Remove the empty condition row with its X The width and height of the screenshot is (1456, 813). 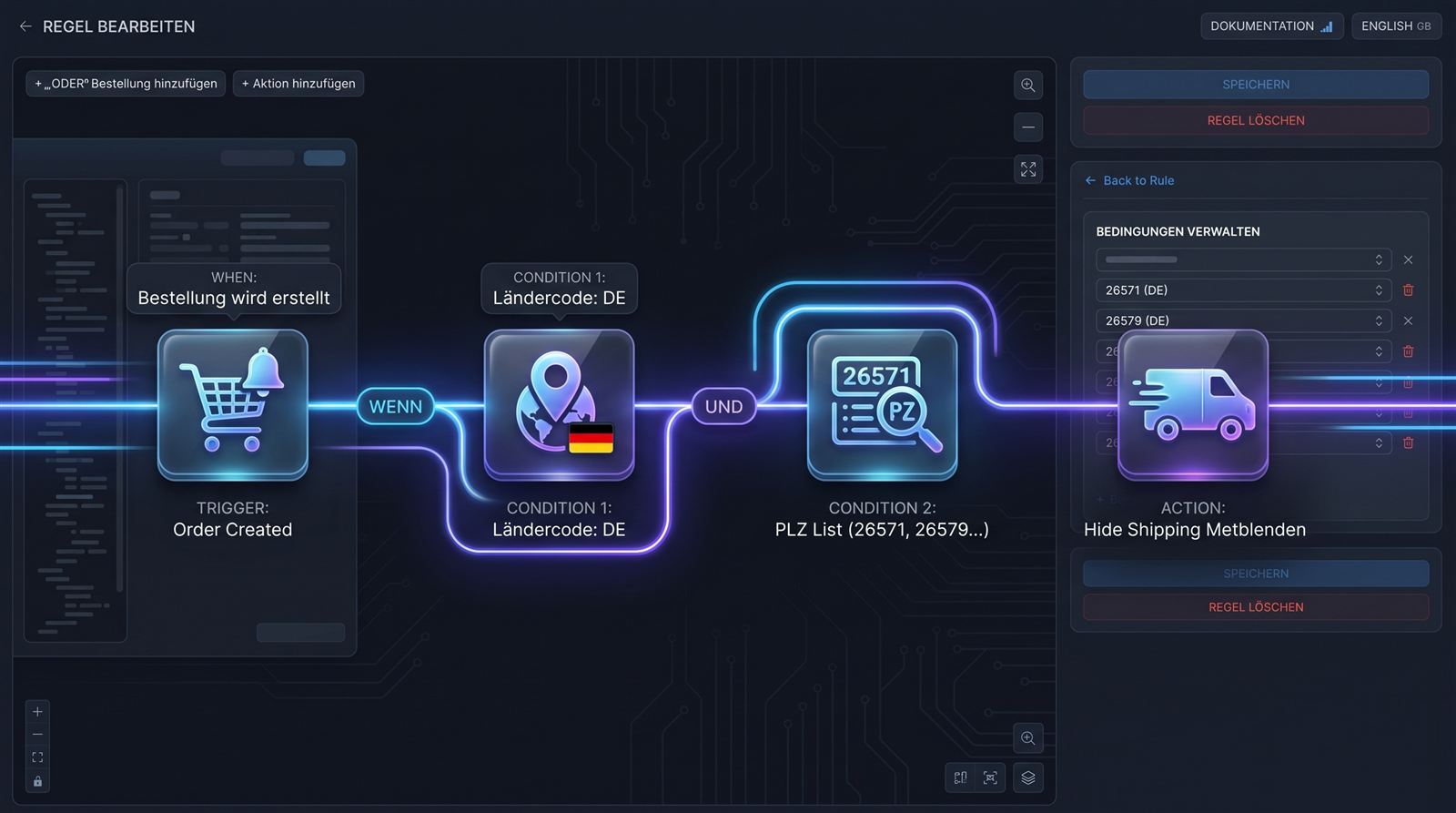pos(1408,259)
